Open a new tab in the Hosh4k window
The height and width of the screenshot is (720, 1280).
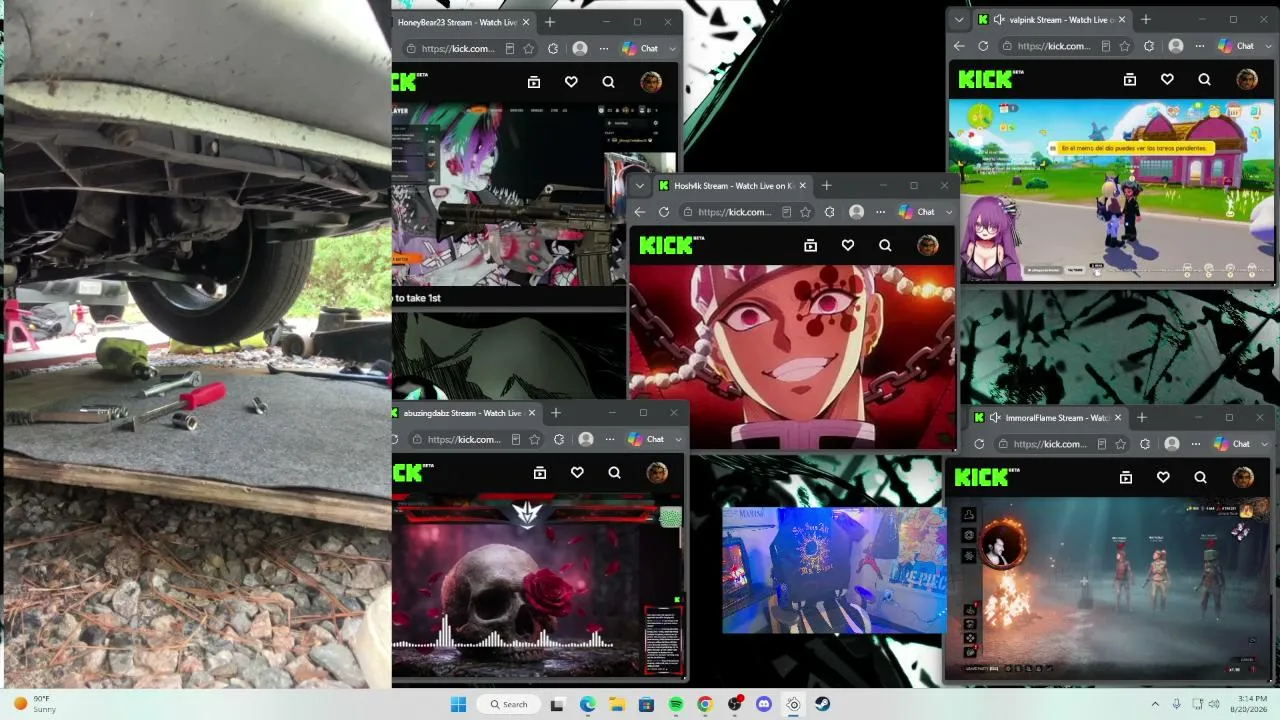[826, 186]
